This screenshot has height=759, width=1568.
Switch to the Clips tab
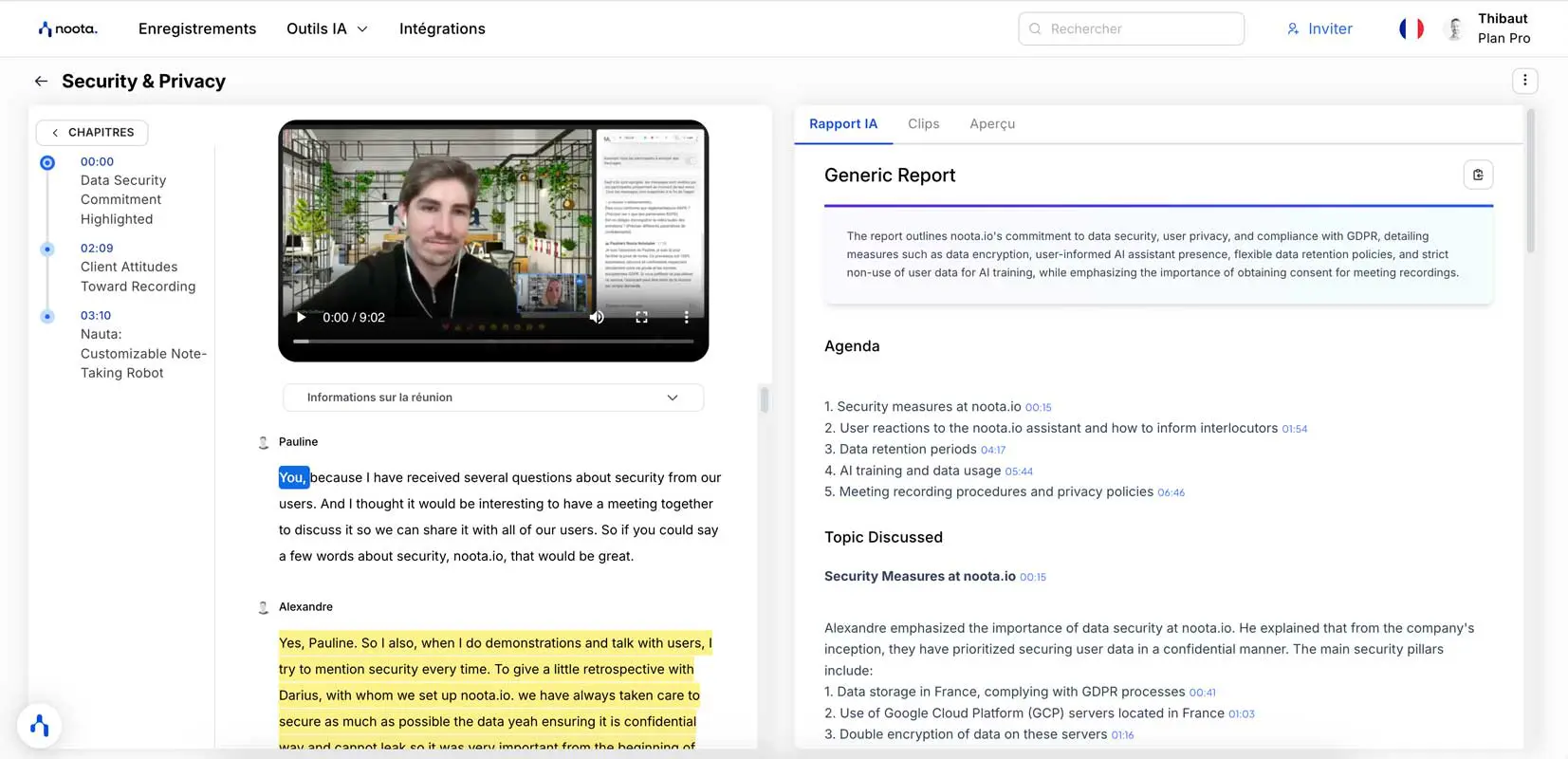(923, 124)
